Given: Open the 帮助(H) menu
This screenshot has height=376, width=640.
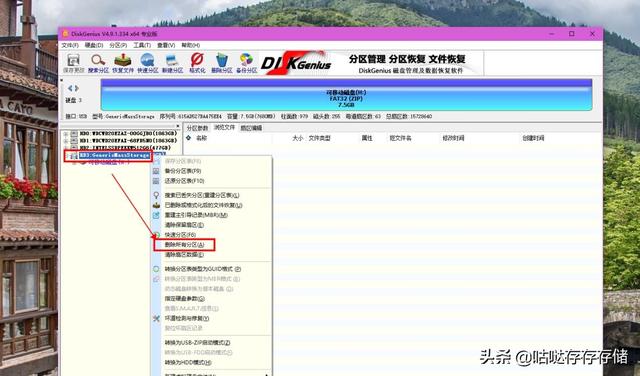Looking at the screenshot, I should coord(190,45).
